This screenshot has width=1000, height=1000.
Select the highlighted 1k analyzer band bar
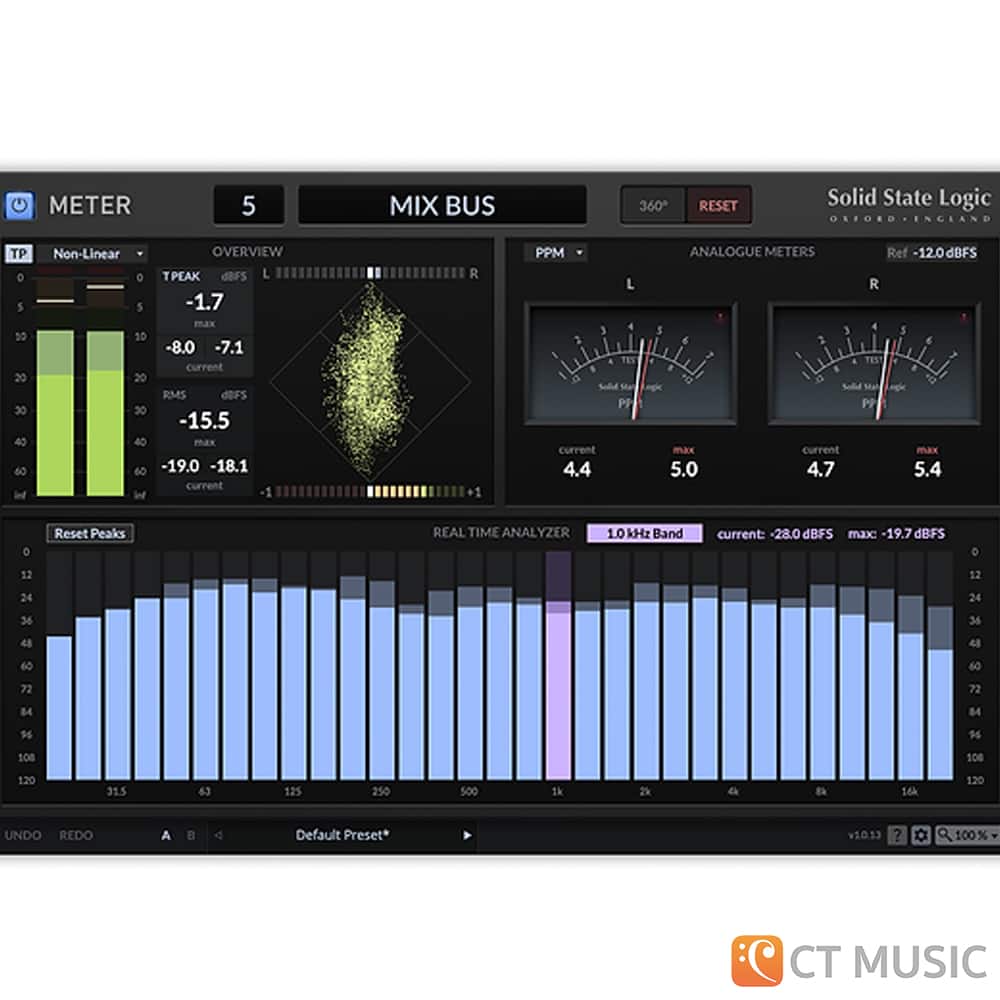559,665
